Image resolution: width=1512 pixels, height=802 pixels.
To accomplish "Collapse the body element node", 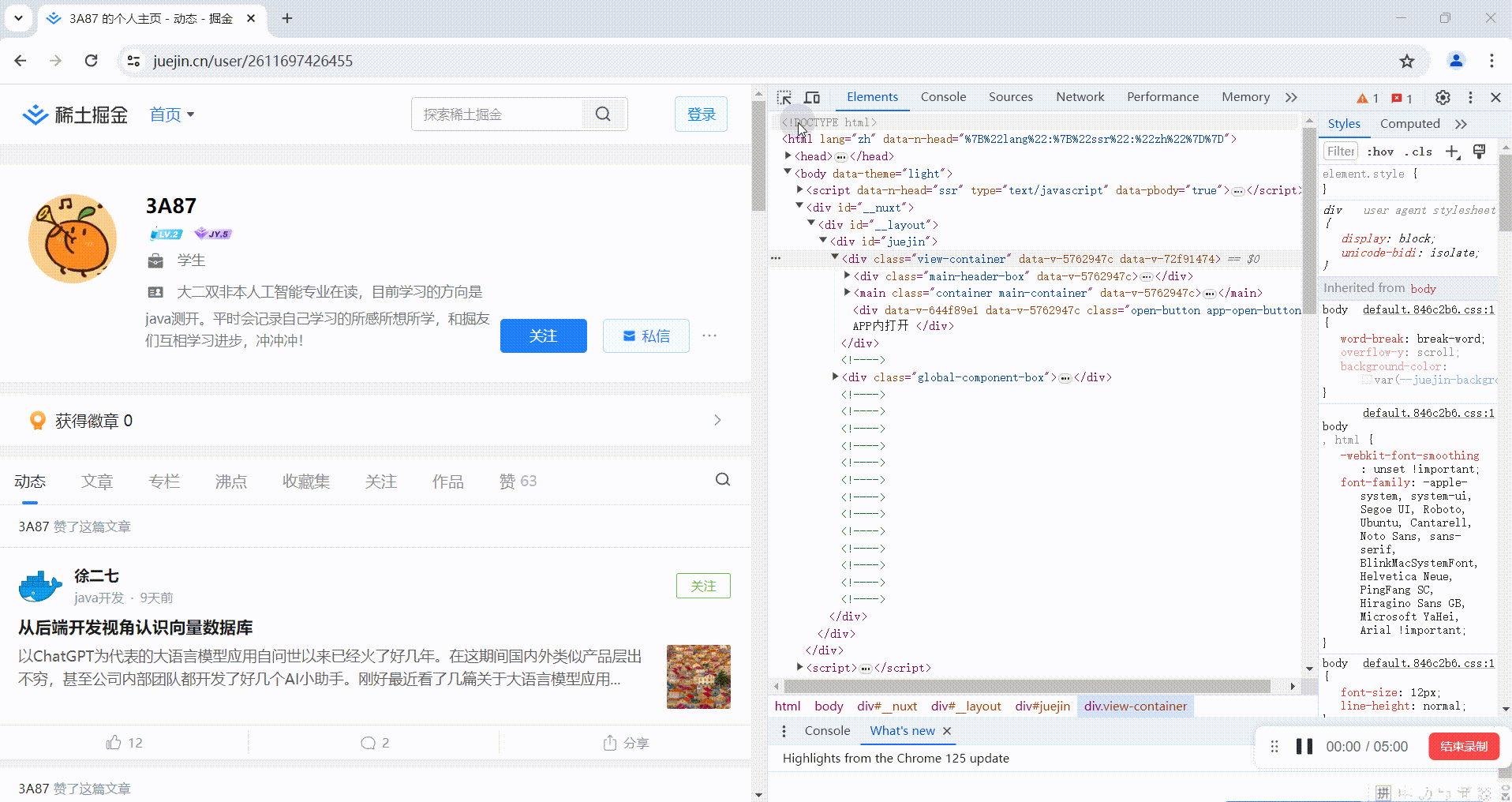I will tap(788, 173).
